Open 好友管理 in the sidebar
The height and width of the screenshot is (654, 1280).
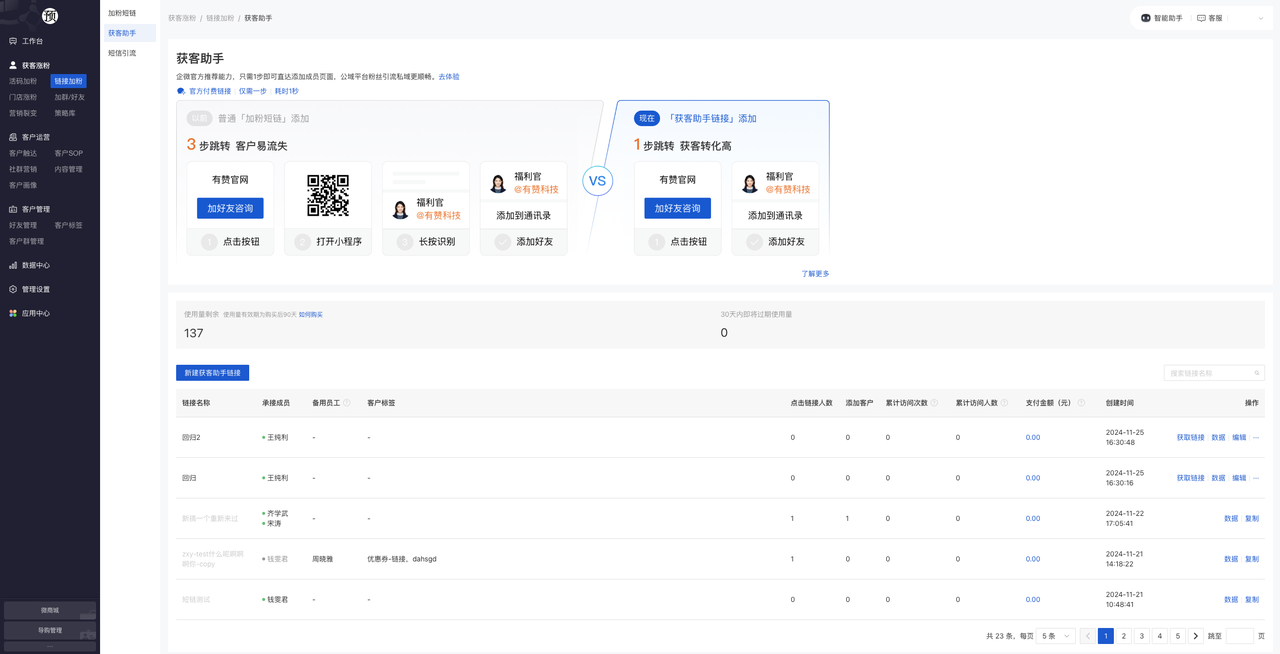tap(23, 225)
